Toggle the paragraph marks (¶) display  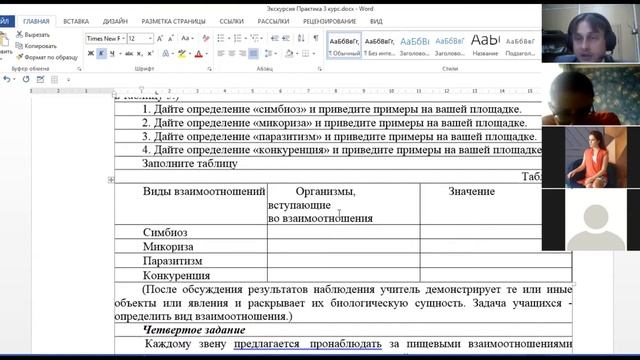pyautogui.click(x=316, y=38)
